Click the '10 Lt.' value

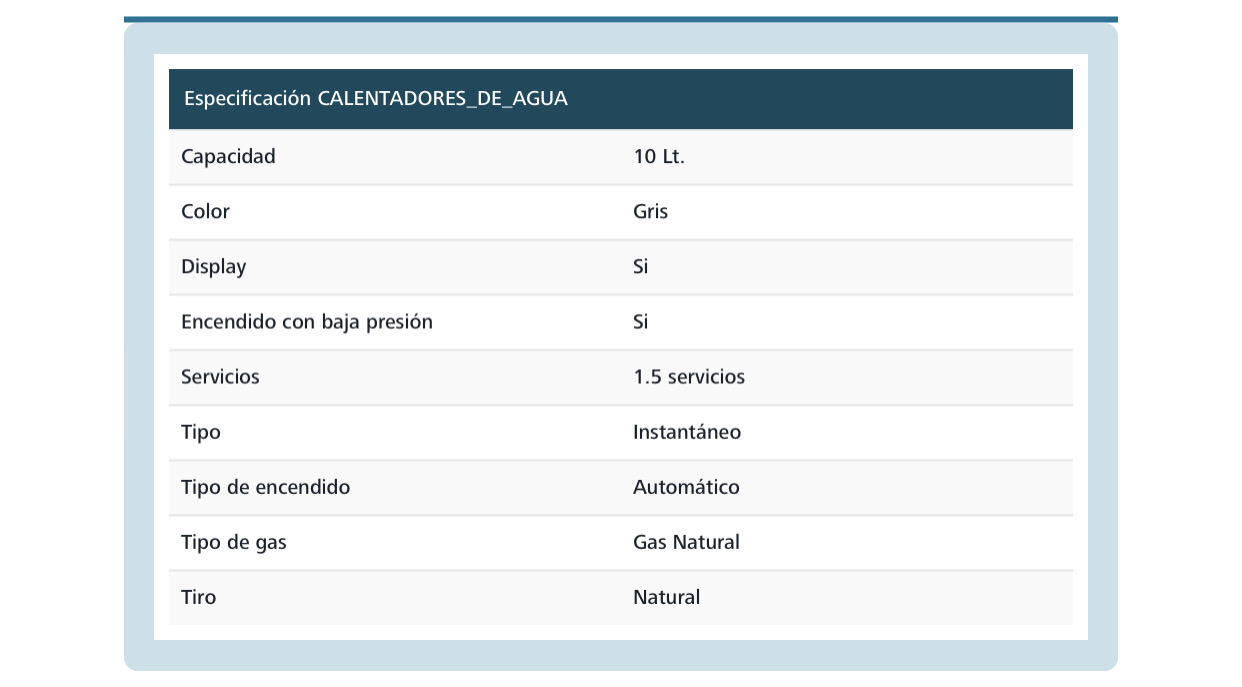[x=659, y=156]
